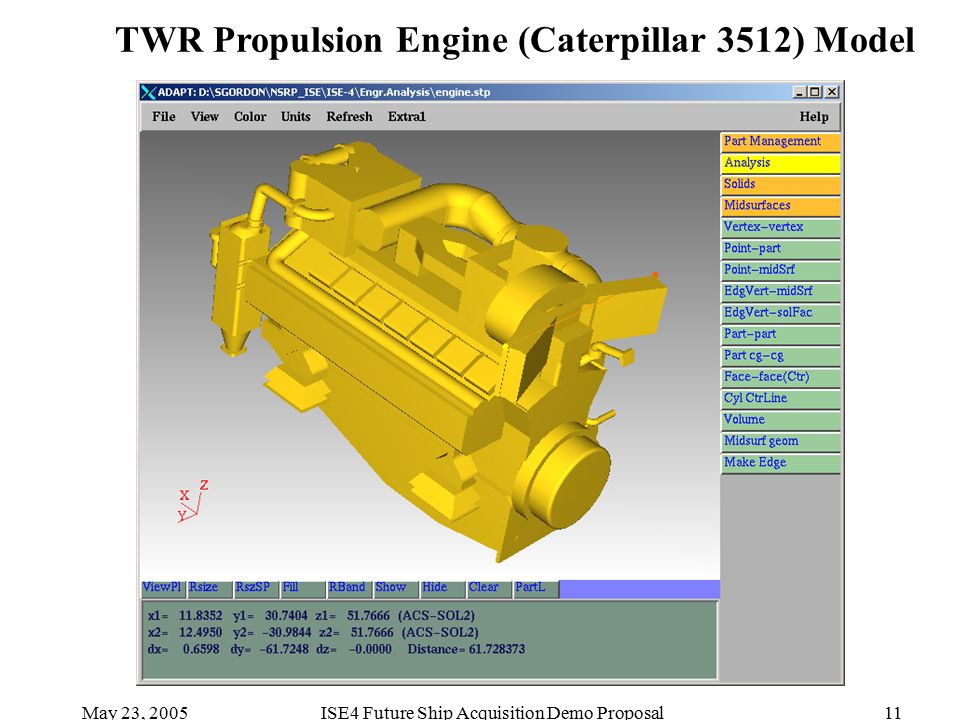Choose Part-part measurement
The height and width of the screenshot is (720, 960).
click(781, 334)
